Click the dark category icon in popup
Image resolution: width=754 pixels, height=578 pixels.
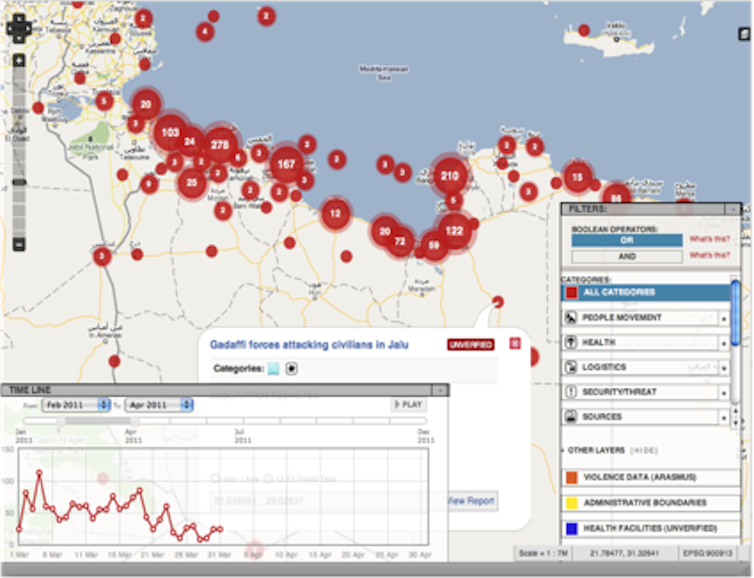pyautogui.click(x=291, y=369)
